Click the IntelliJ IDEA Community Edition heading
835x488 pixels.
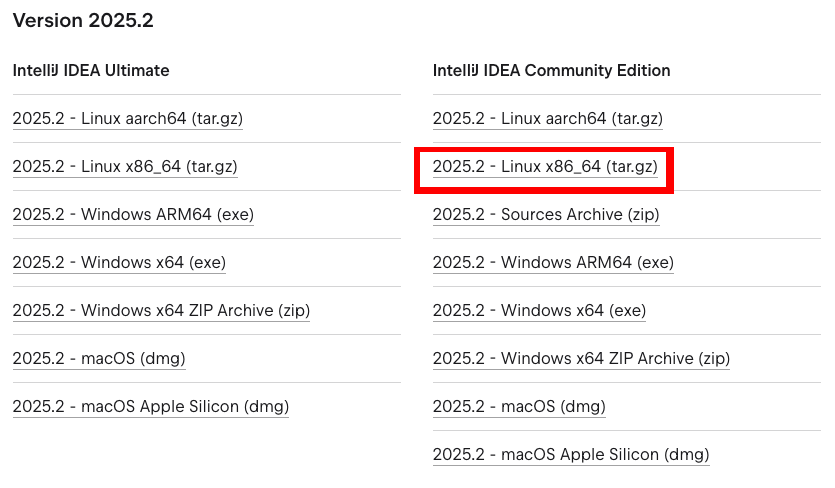click(x=551, y=71)
